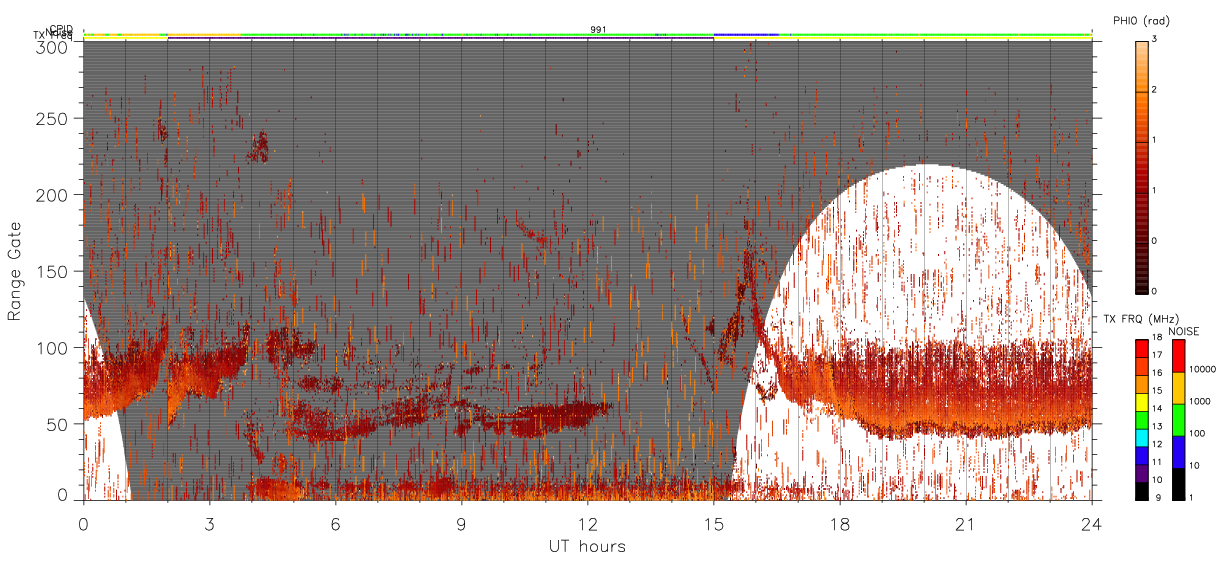The height and width of the screenshot is (567, 1228).
Task: Click the purple 10–11 MHz TX FRQ swatch
Action: click(1141, 472)
